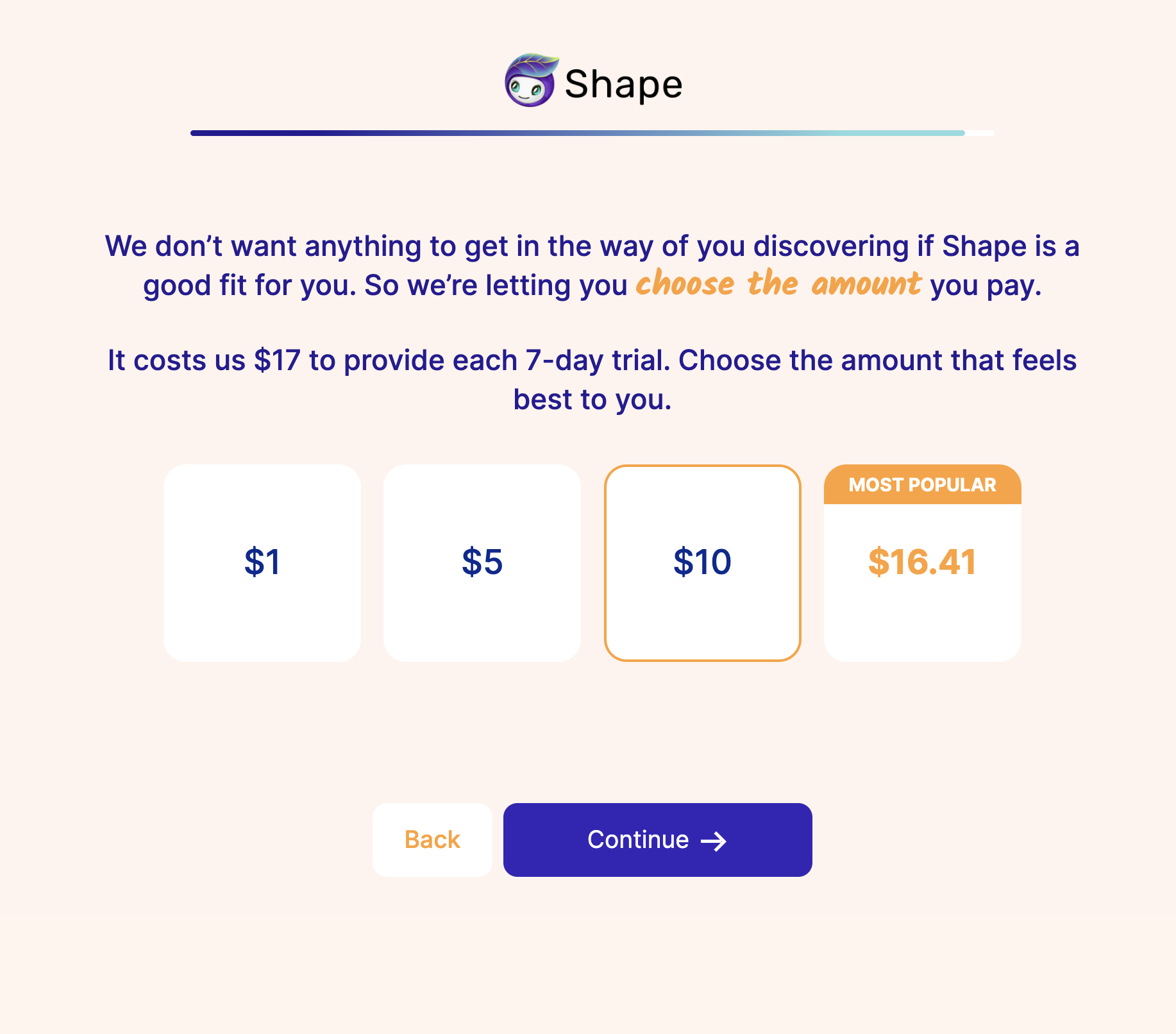Click the $1 price label text
The width and height of the screenshot is (1176, 1034).
coord(262,562)
